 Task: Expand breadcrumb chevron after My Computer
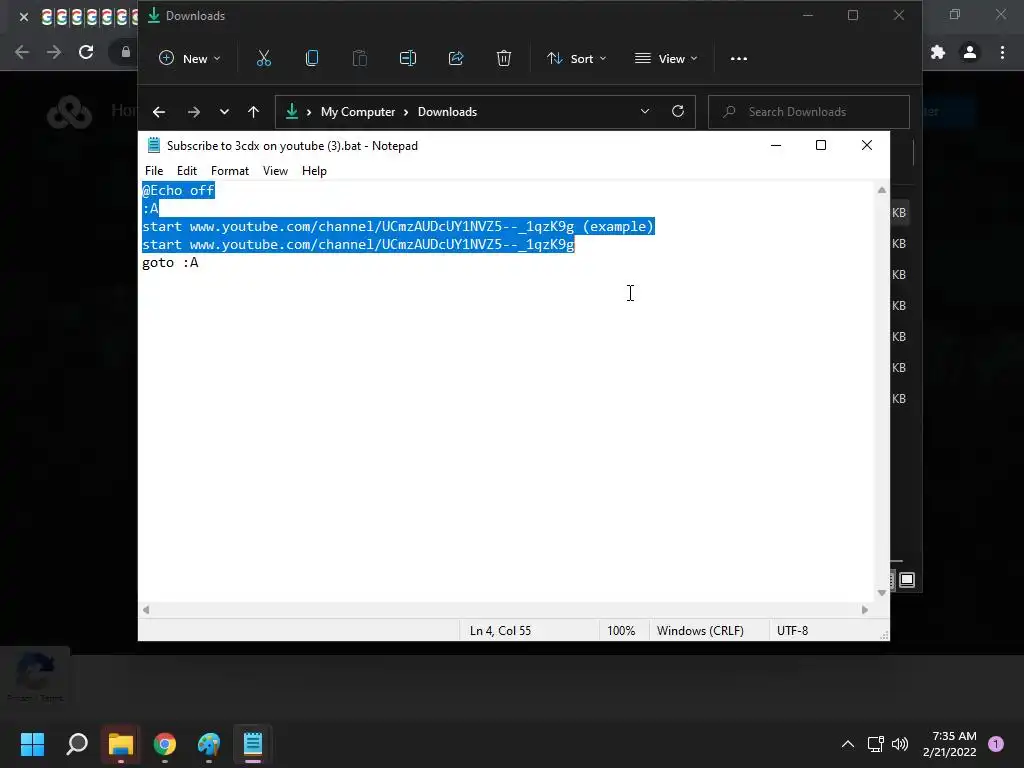pos(406,112)
